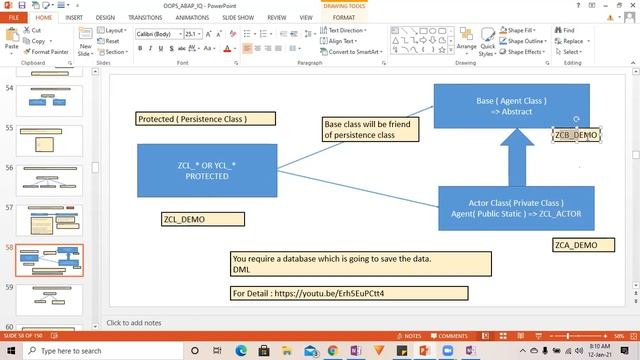Open Zoom app from taskbar
This screenshot has height=360, width=640.
pyautogui.click(x=448, y=351)
